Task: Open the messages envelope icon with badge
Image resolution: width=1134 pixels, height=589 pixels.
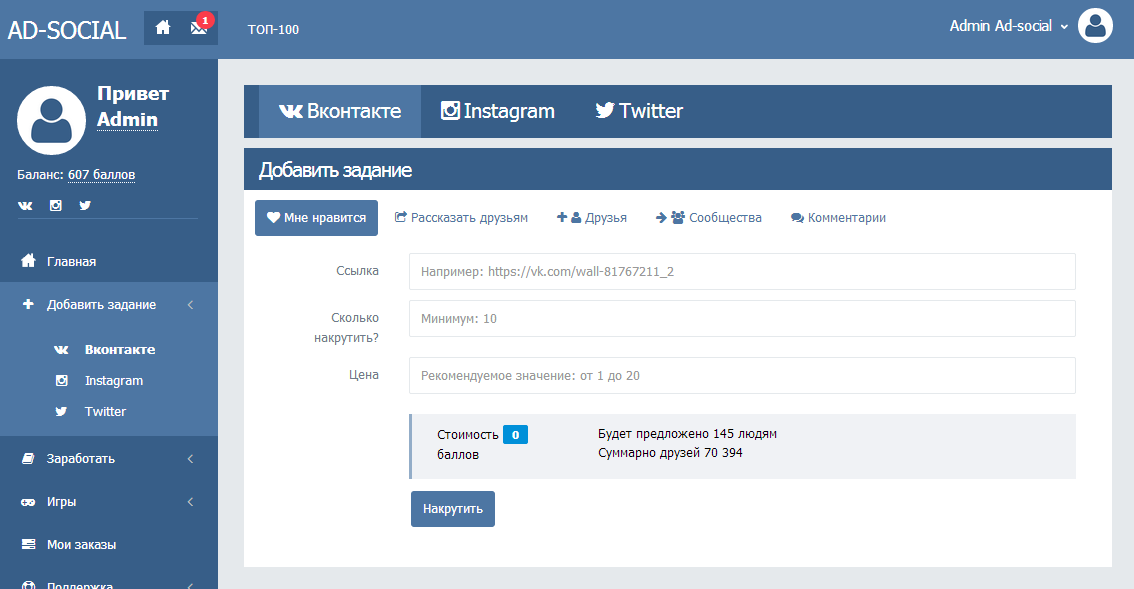Action: pos(199,27)
